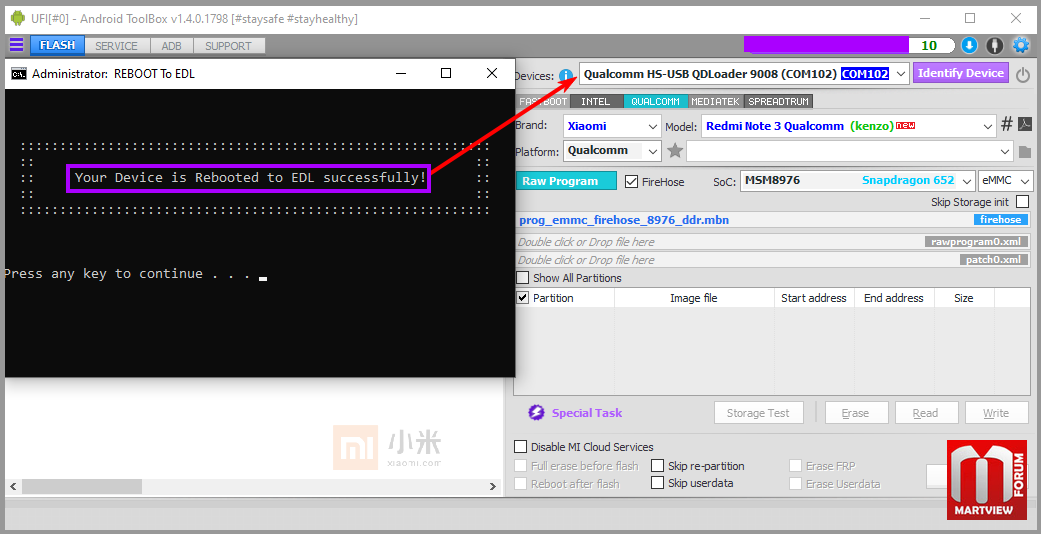Click the counter value 10
This screenshot has height=534, width=1041.
pos(929,45)
